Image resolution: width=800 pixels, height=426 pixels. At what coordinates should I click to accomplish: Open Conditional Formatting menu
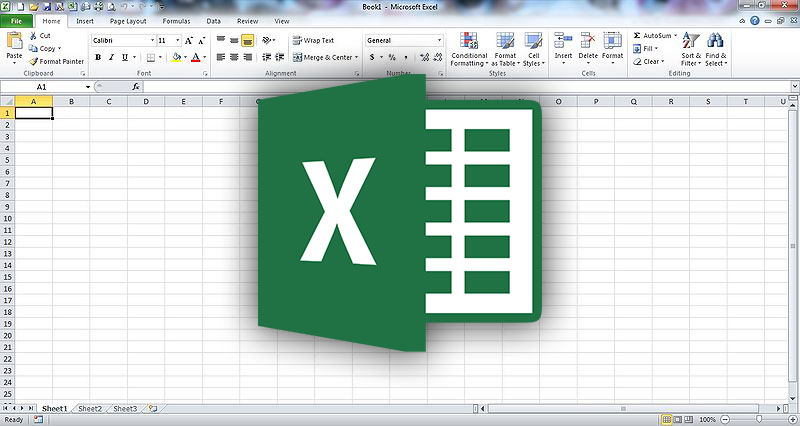coord(469,49)
